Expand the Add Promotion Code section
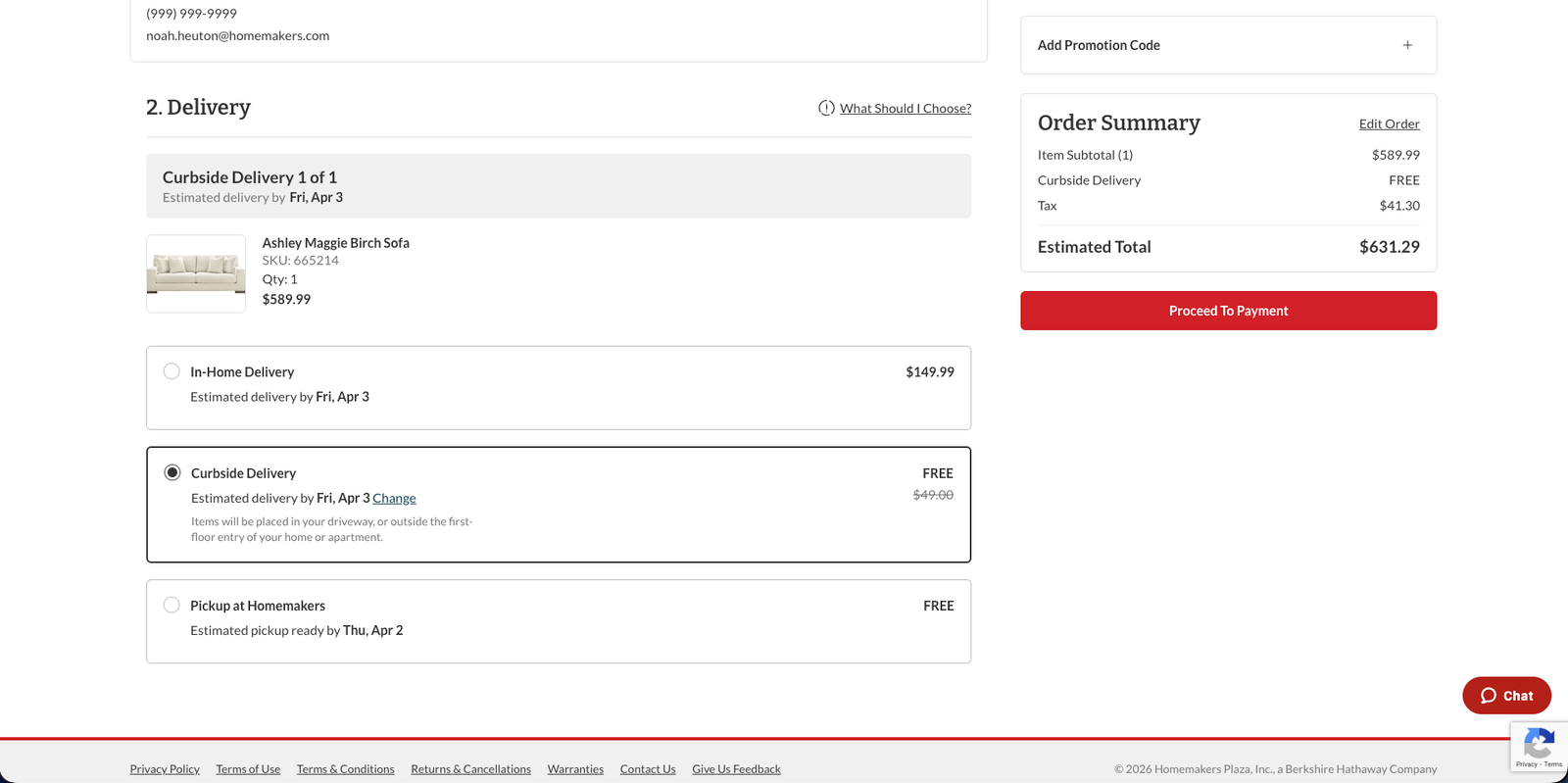 1099,45
